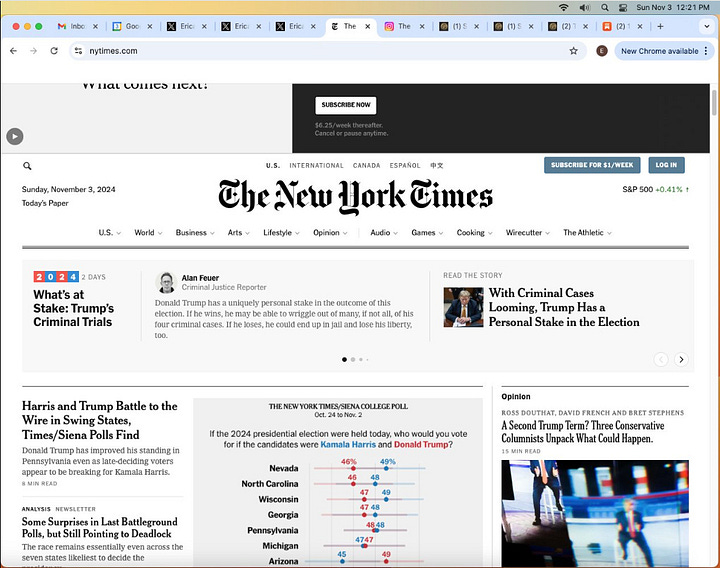Open Today's Paper link

(45, 203)
